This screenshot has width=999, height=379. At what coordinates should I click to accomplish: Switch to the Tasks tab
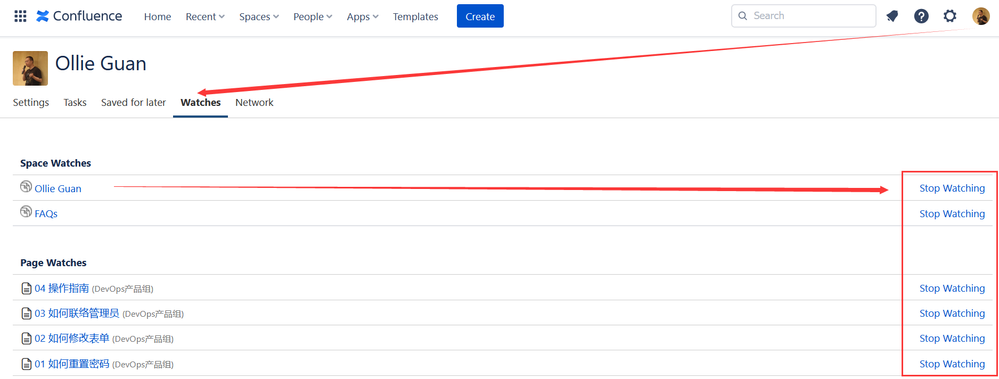tap(75, 103)
